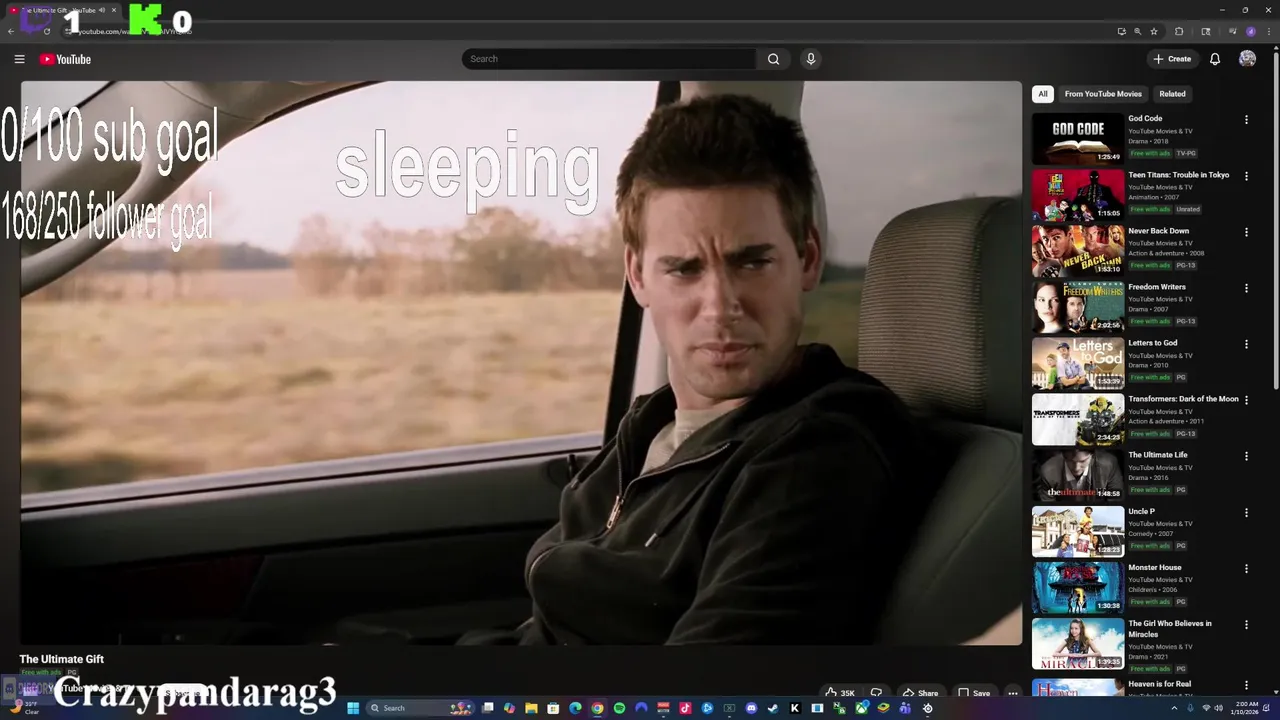Viewport: 1280px width, 720px height.
Task: Open the Transformers: Dark of the Moon thumbnail
Action: coord(1078,419)
